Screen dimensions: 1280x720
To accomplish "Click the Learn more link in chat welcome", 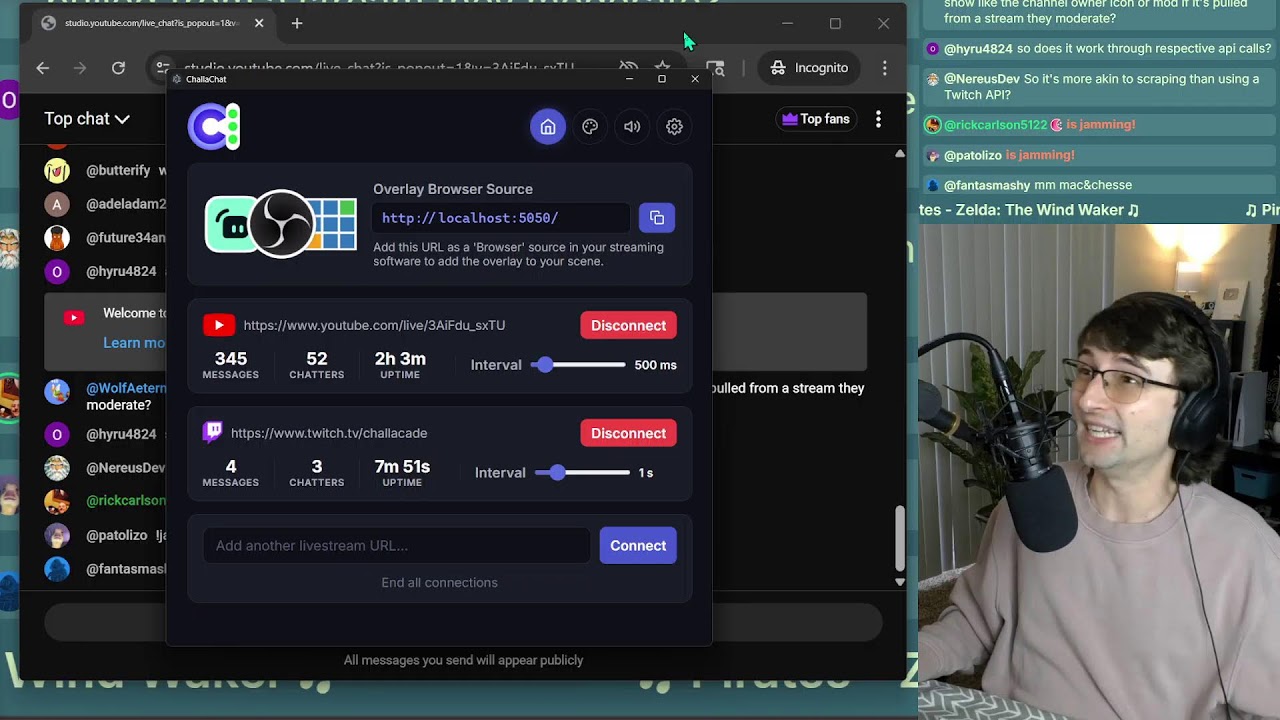I will coord(134,343).
